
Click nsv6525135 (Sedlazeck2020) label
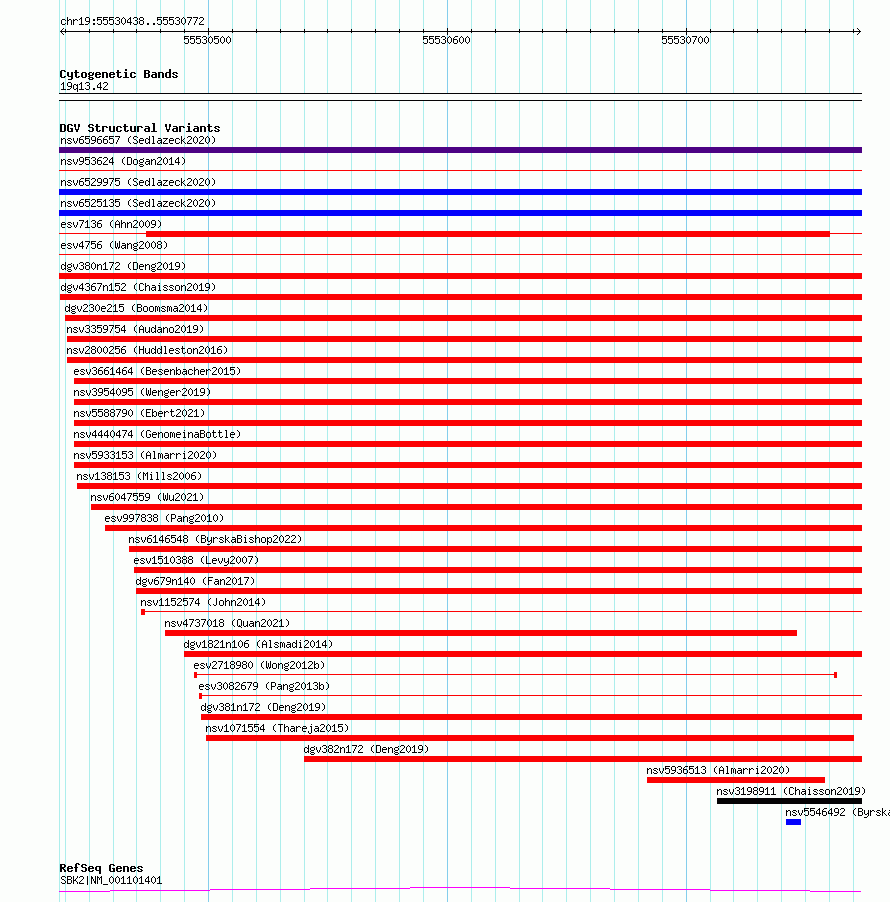click(138, 204)
